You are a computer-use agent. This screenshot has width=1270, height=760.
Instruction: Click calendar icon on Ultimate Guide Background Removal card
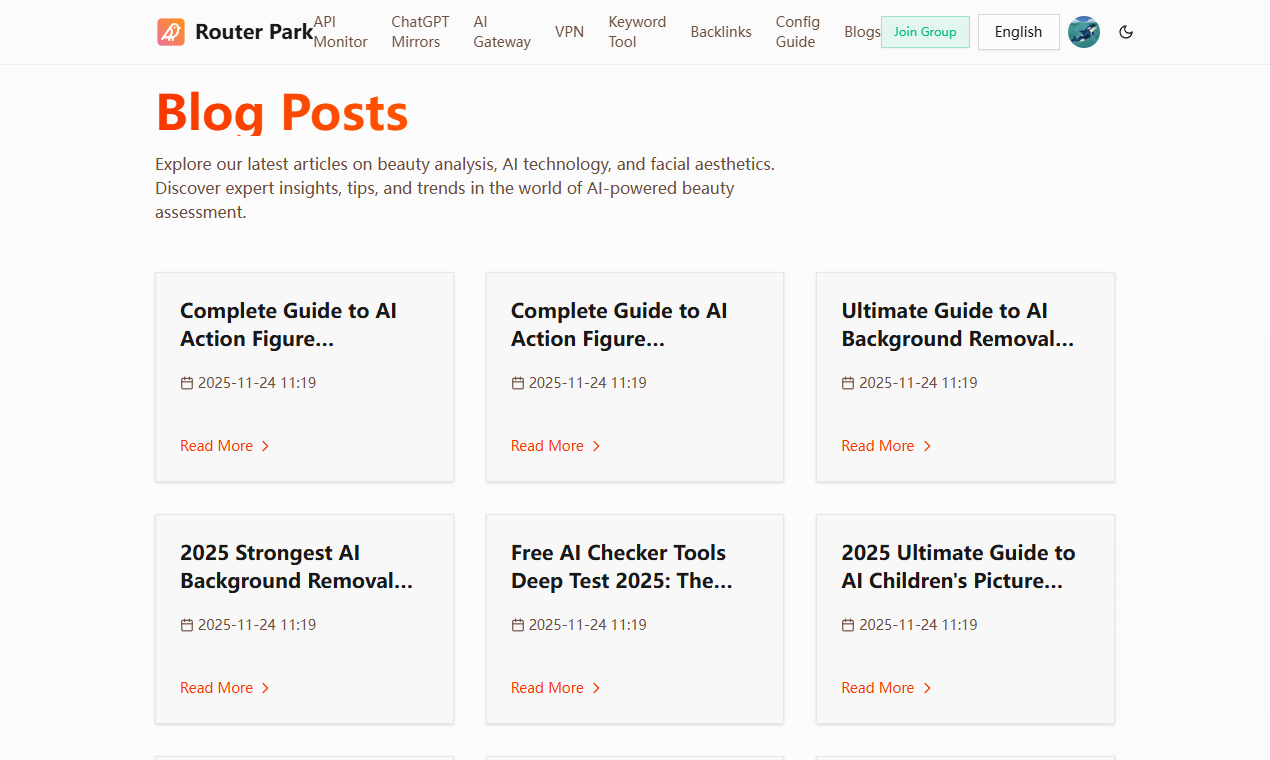coord(848,383)
